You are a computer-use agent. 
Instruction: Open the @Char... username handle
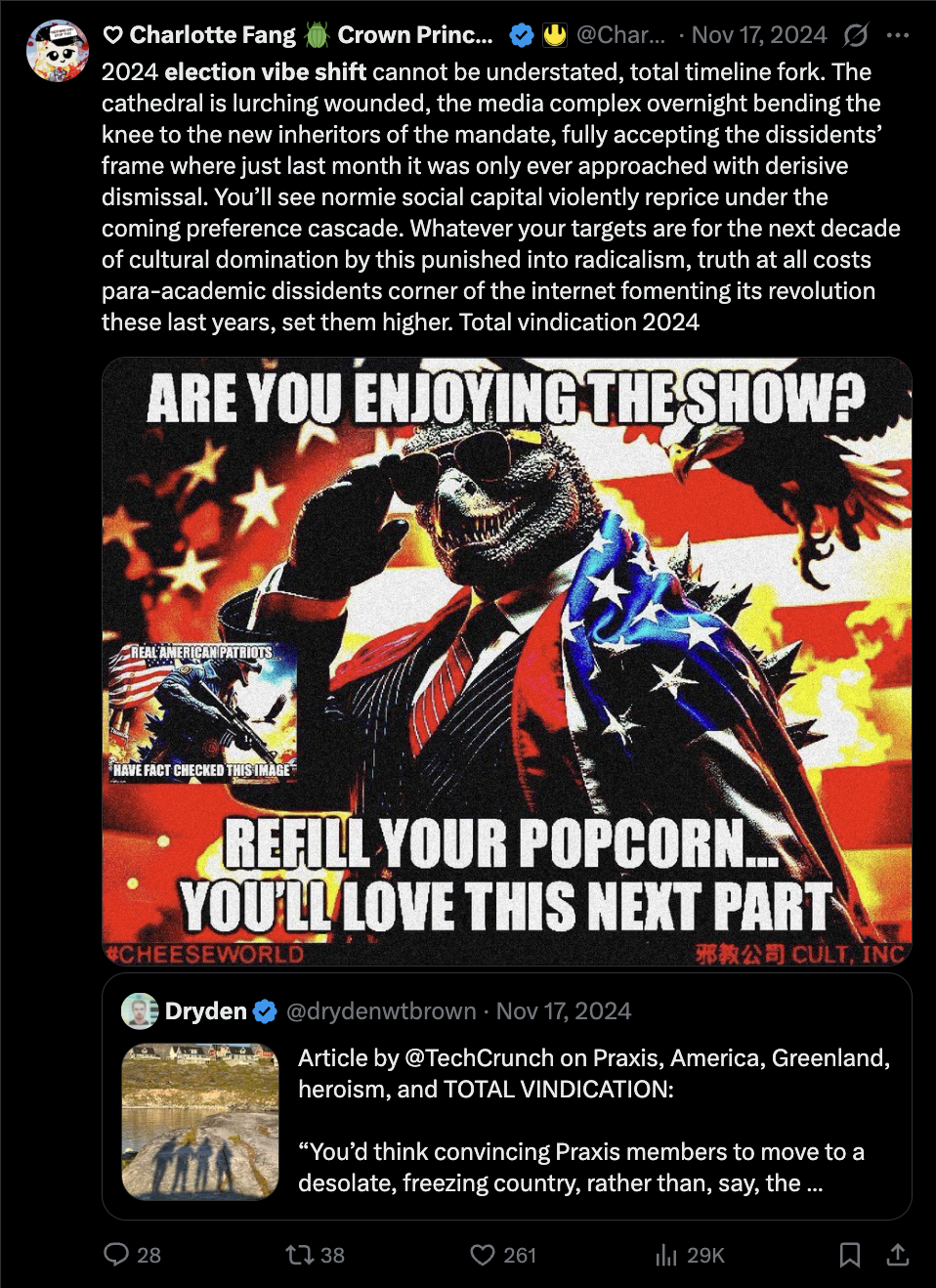click(621, 35)
